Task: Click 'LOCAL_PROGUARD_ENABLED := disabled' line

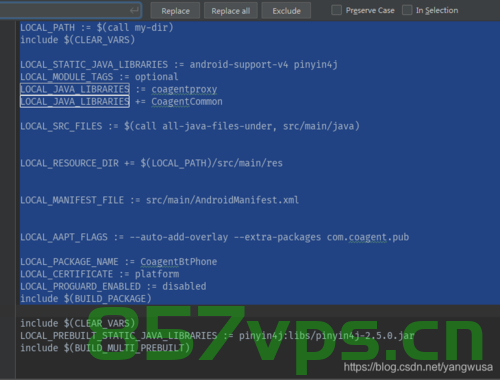Action: 113,286
